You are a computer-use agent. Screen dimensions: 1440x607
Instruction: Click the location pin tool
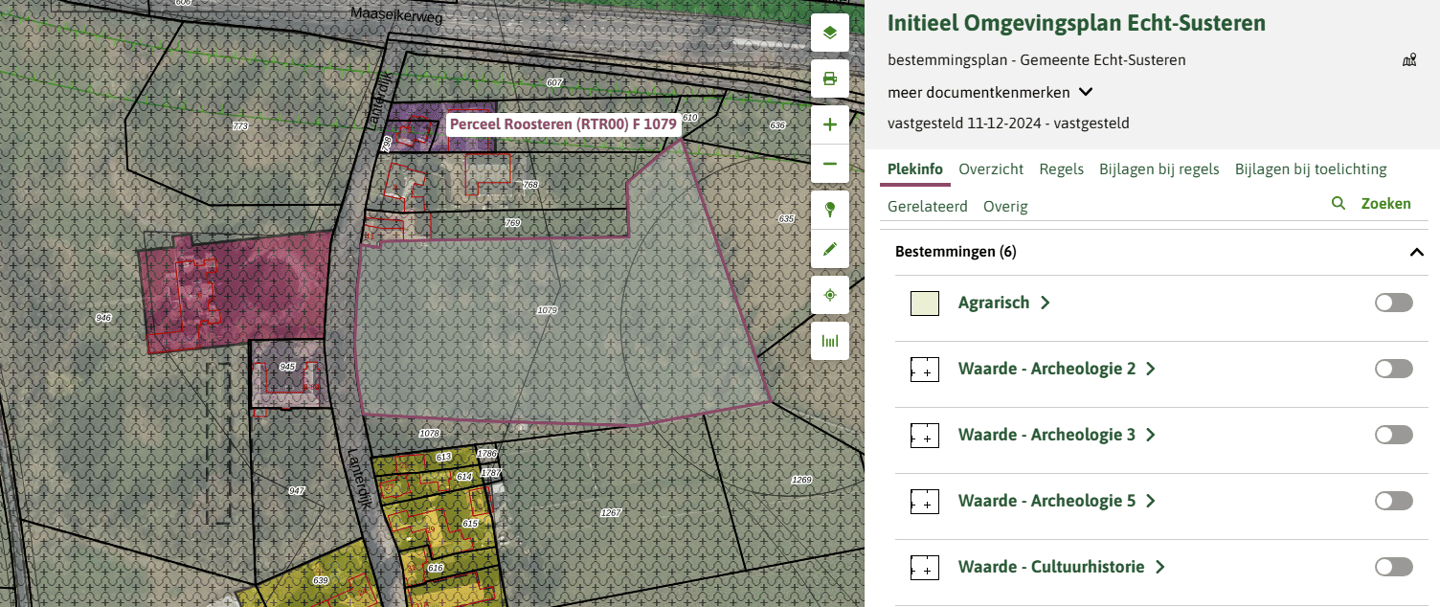[829, 210]
